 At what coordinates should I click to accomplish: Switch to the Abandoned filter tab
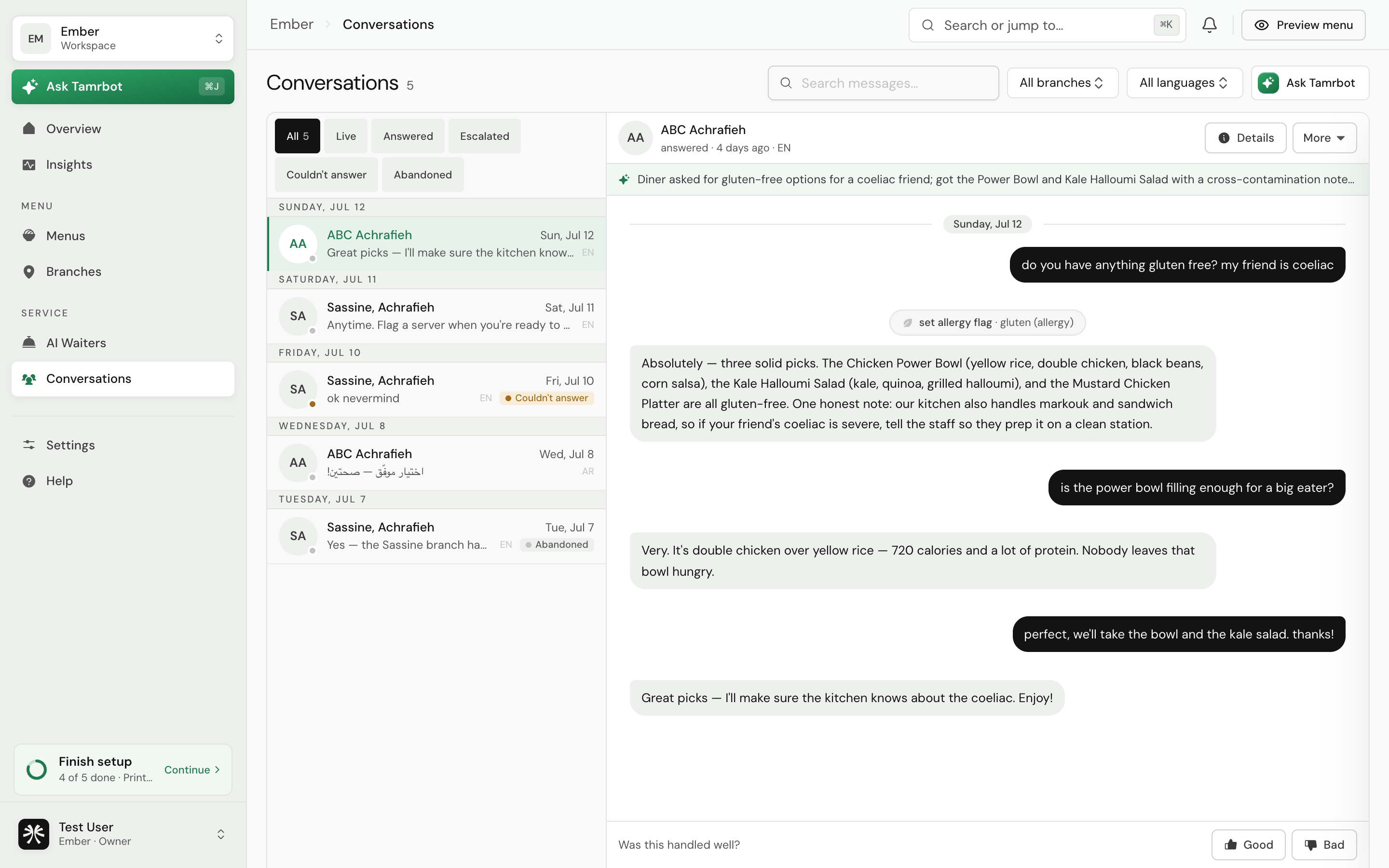tap(423, 175)
